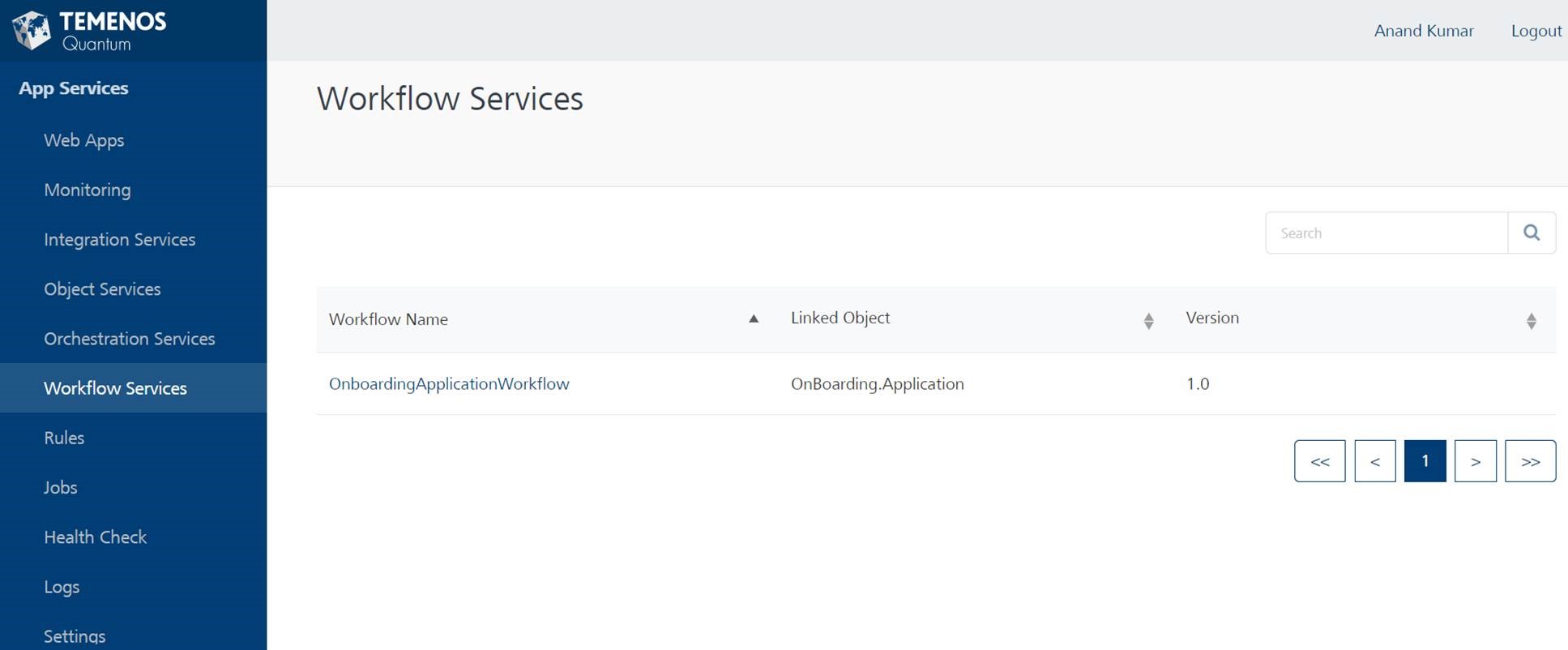The width and height of the screenshot is (1568, 650).
Task: Select Object Services in sidebar
Action: pyautogui.click(x=102, y=289)
